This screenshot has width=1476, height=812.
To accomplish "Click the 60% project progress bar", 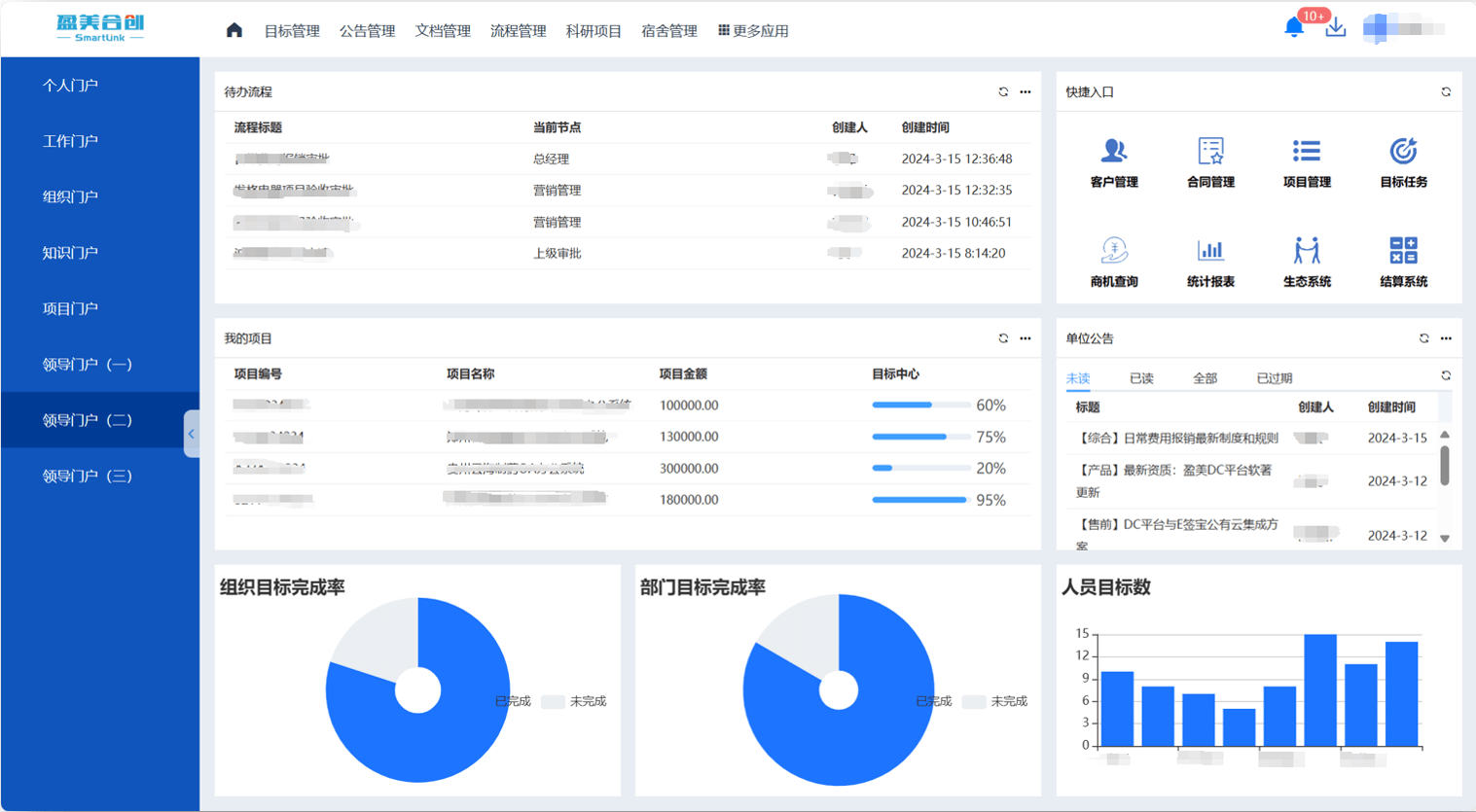I will 919,406.
